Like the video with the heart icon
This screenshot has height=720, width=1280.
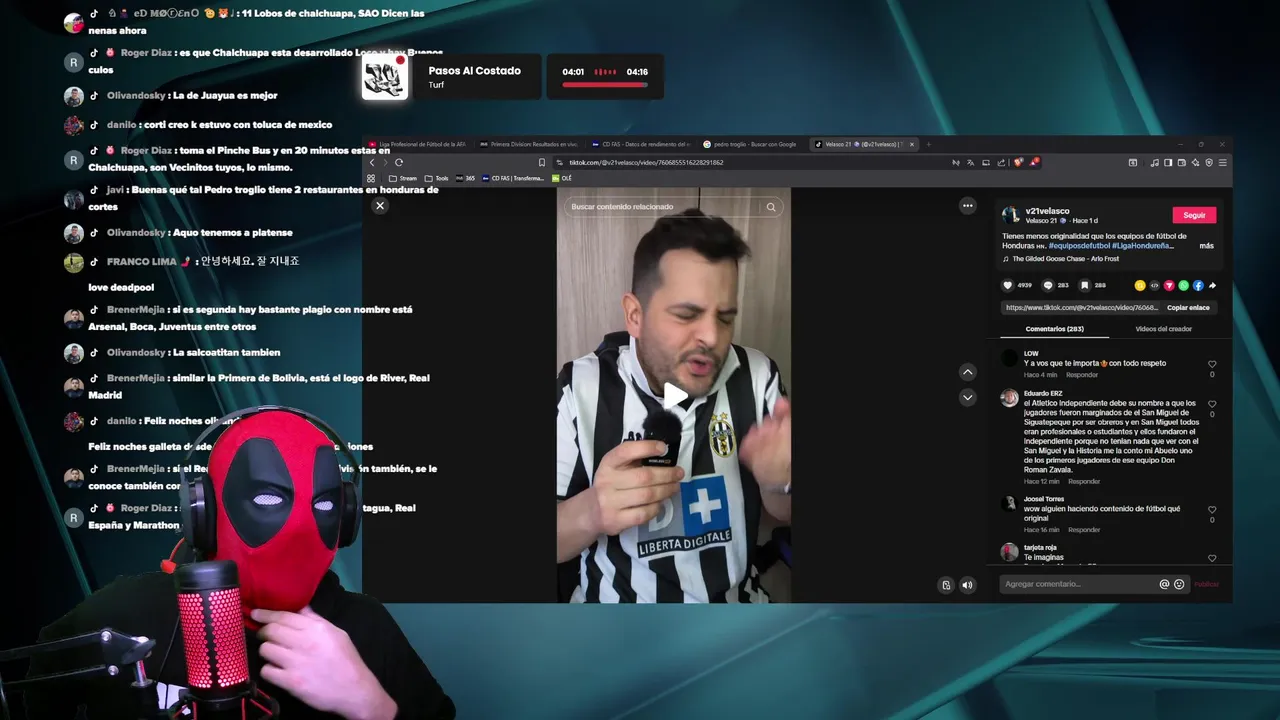(1008, 285)
